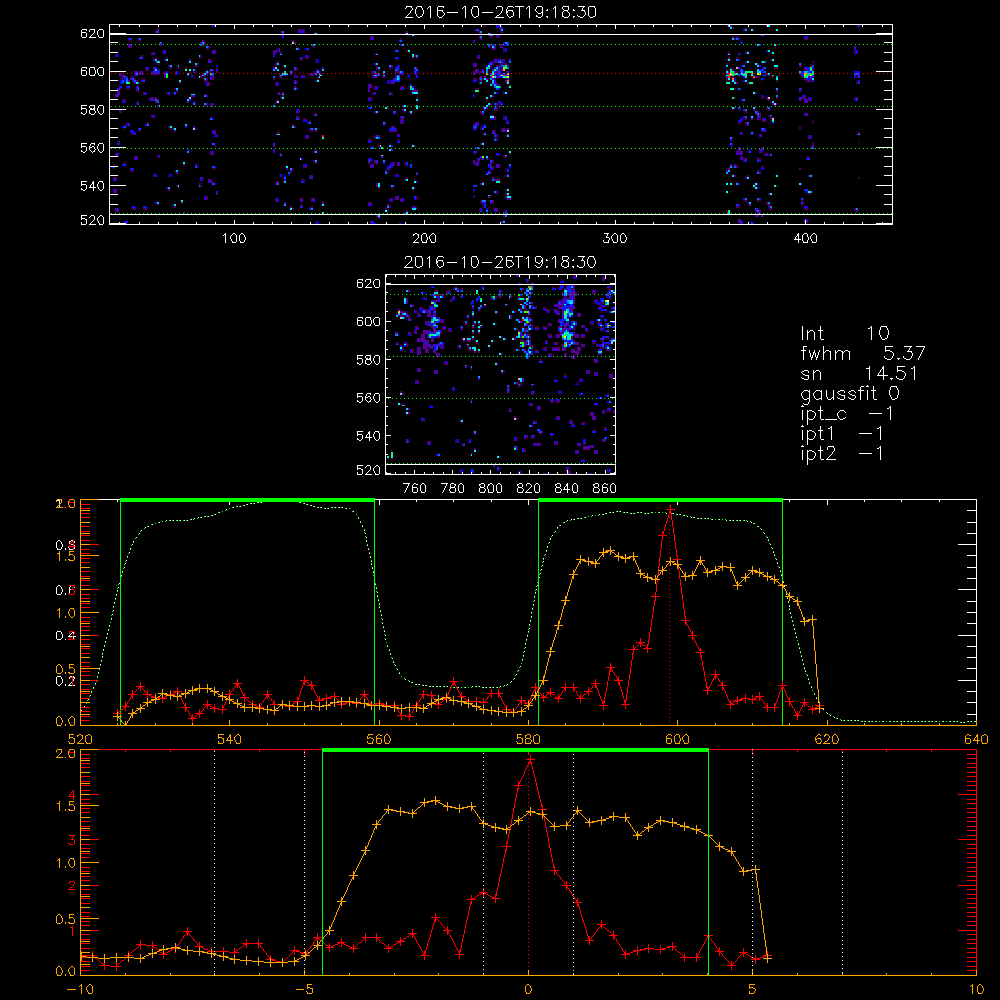Click x-axis label 860 on middle image
The width and height of the screenshot is (1000, 1000).
click(x=604, y=489)
